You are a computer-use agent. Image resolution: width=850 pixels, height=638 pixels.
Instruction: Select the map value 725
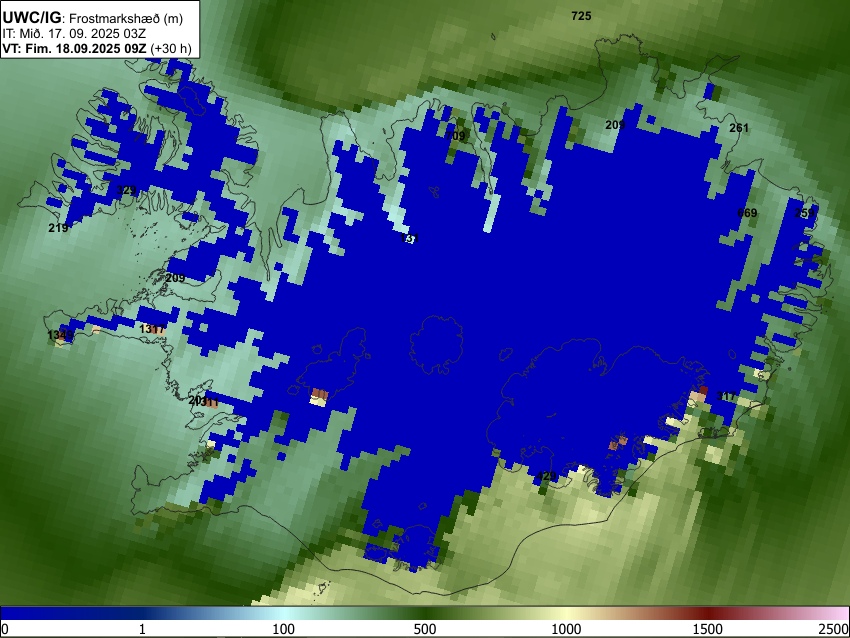click(x=581, y=16)
